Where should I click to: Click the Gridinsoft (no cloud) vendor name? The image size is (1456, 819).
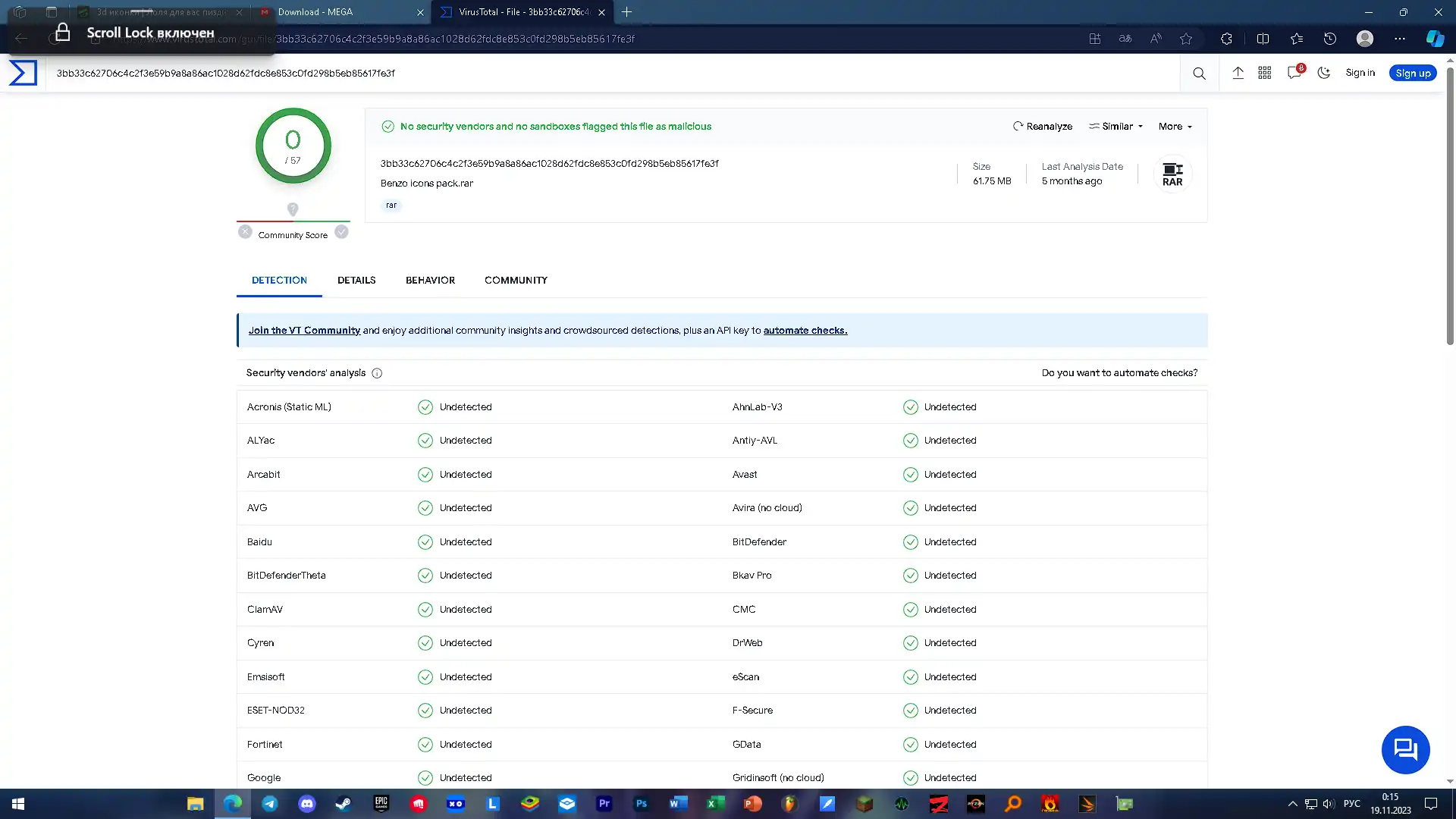778,778
